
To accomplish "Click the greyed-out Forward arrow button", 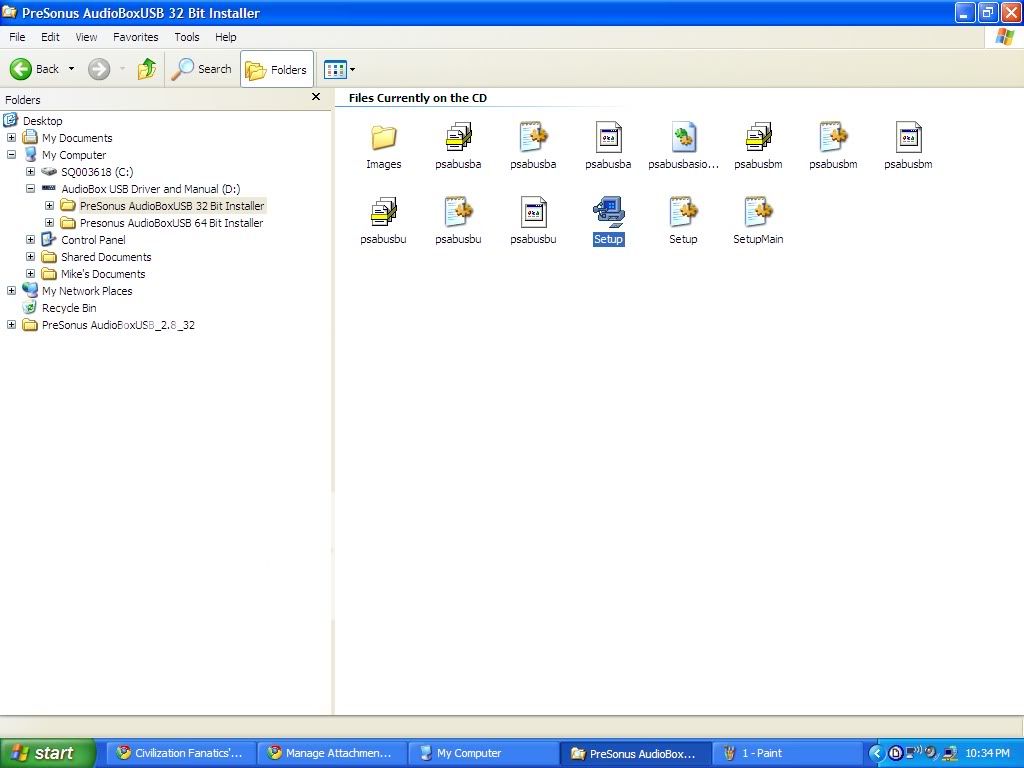I will point(99,69).
